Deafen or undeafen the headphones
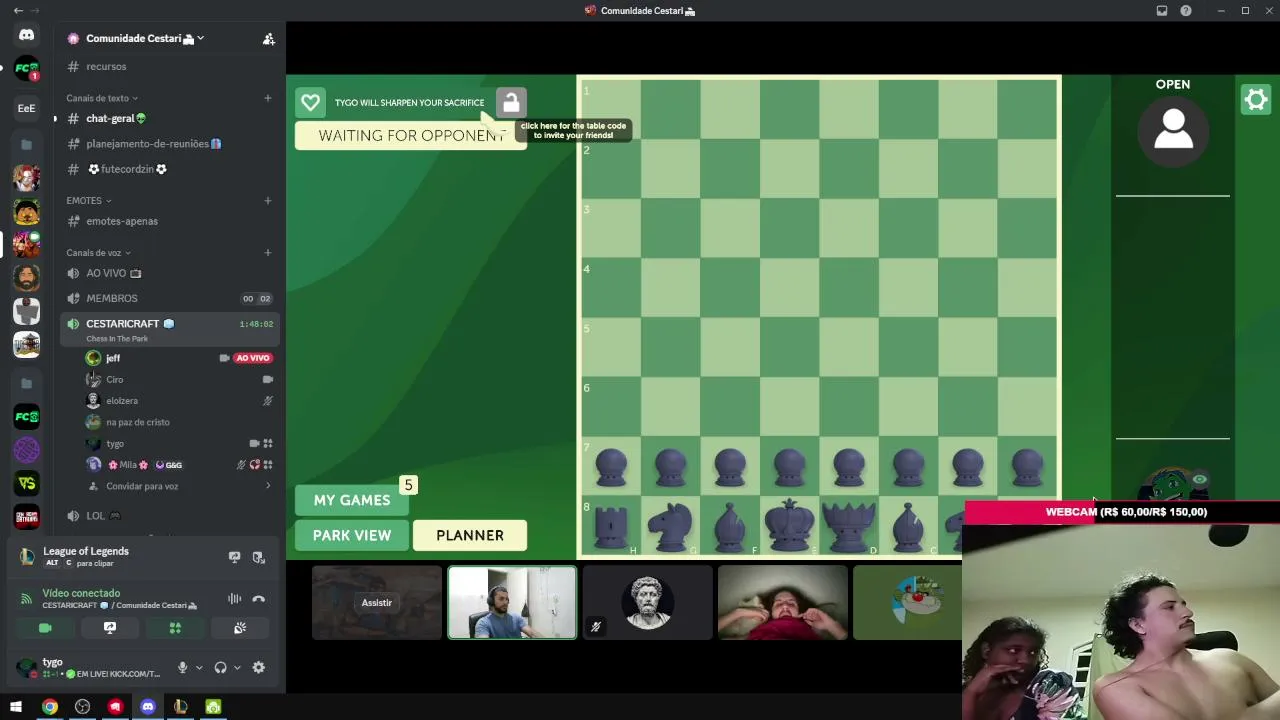 click(x=220, y=667)
